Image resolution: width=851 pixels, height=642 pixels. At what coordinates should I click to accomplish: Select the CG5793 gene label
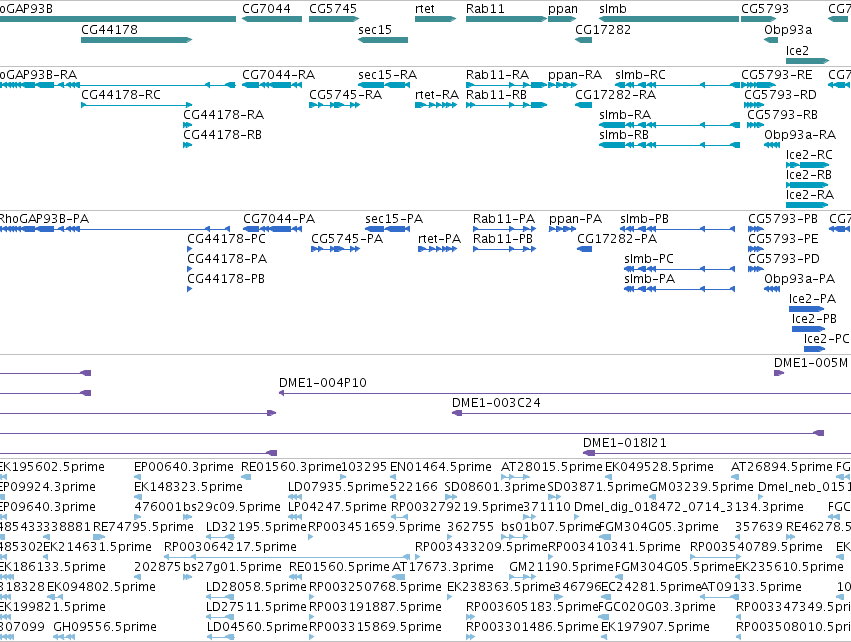point(765,9)
